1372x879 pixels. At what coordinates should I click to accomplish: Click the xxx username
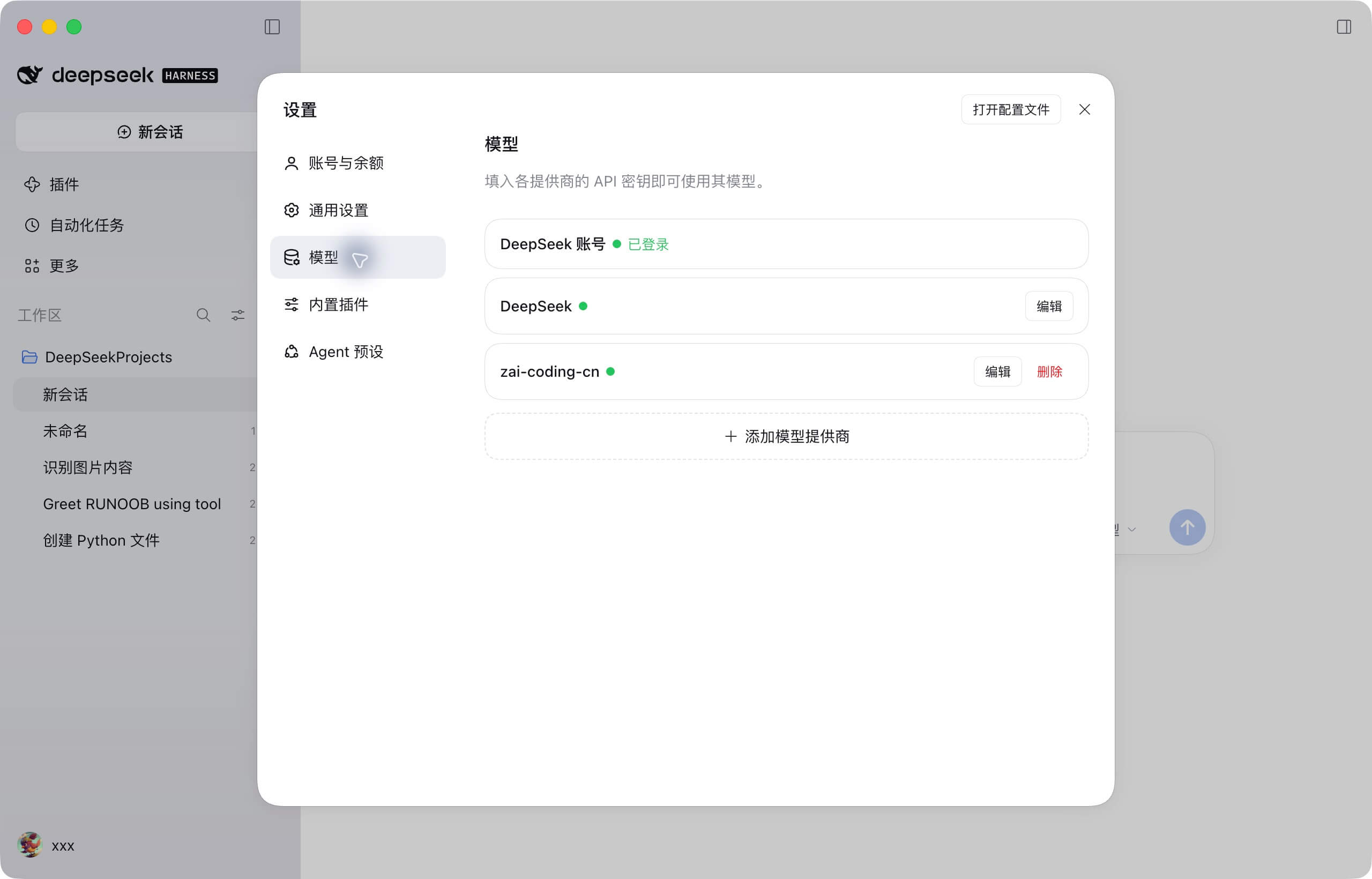tap(63, 846)
